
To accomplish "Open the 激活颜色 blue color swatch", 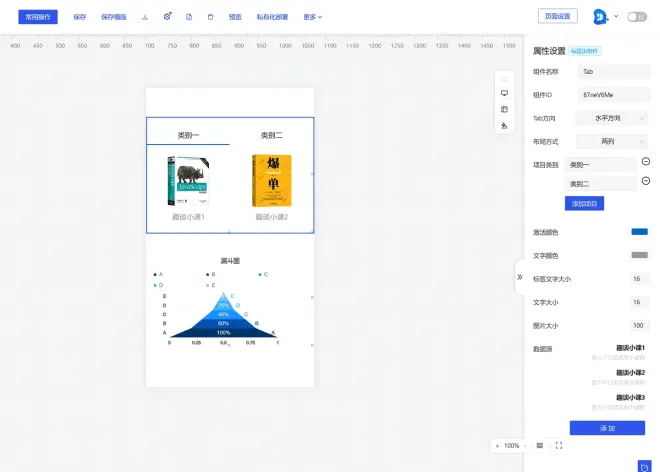I will click(x=639, y=232).
